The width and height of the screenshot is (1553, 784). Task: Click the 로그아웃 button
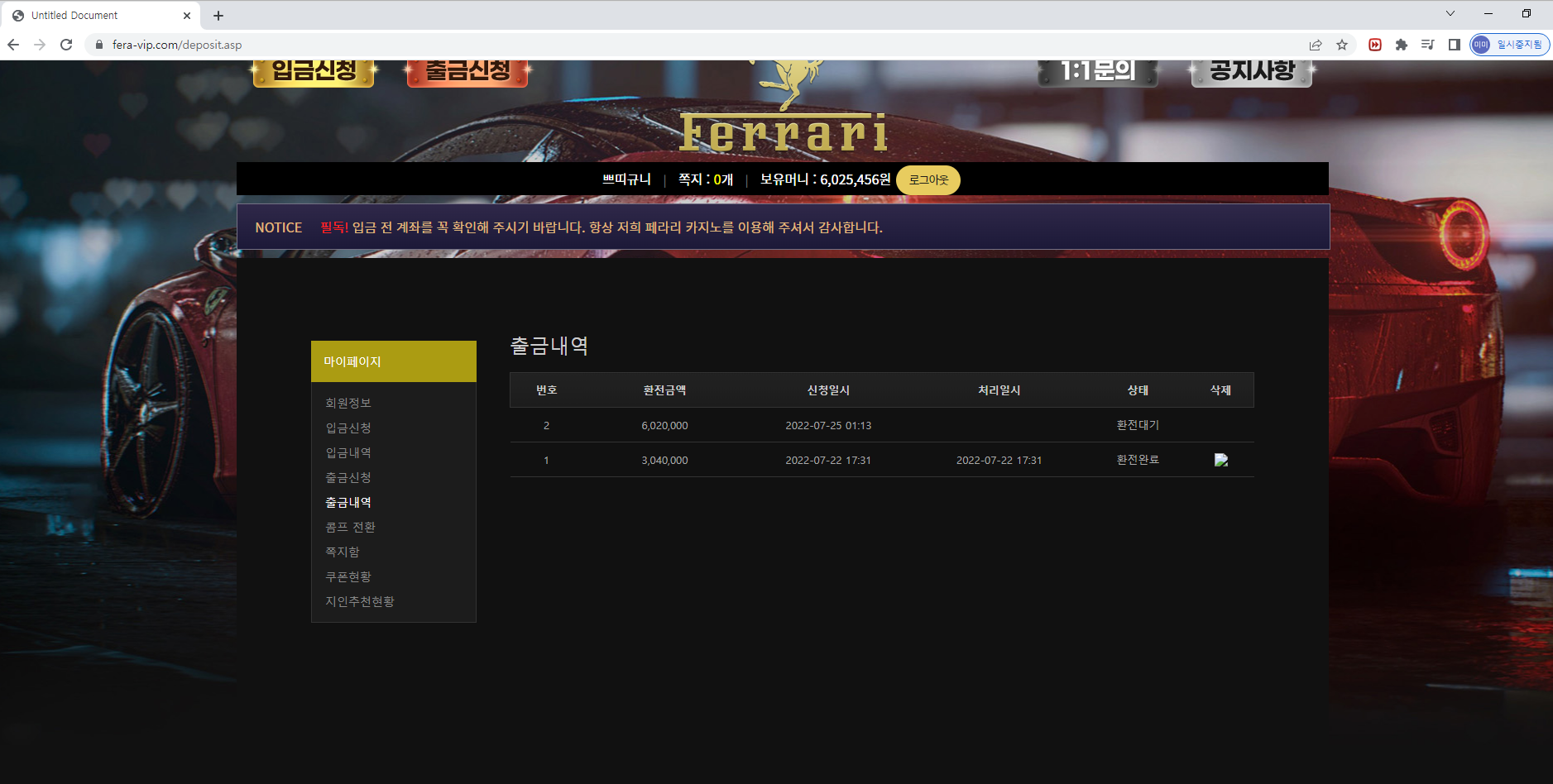click(928, 180)
